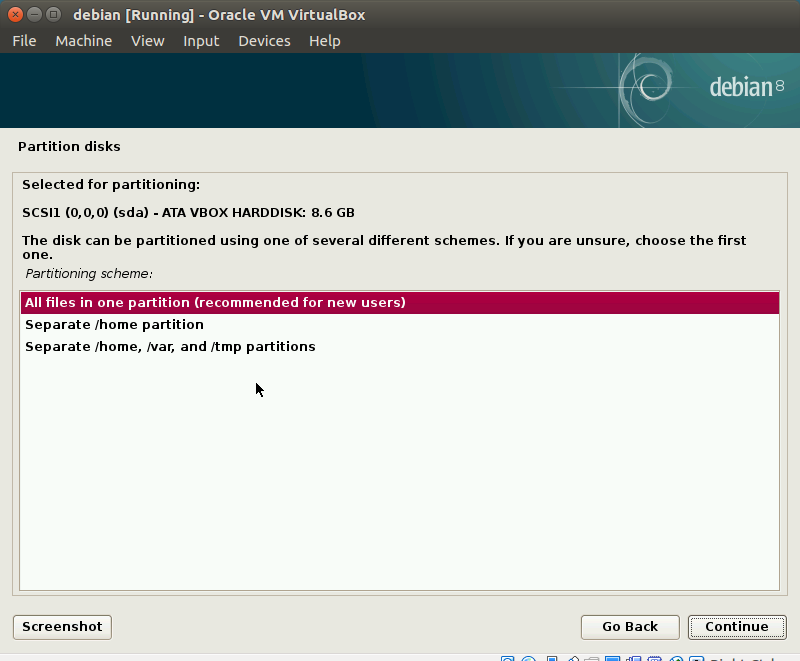Click the Screenshot button
Viewport: 800px width, 661px height.
pyautogui.click(x=62, y=627)
